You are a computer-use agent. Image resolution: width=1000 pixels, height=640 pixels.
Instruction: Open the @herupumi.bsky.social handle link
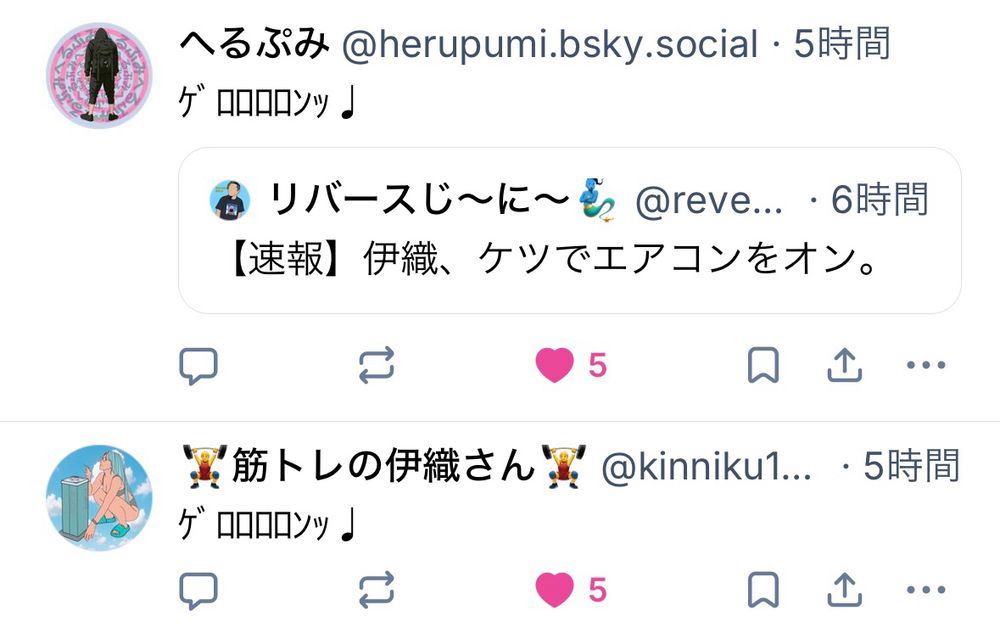(x=550, y=45)
